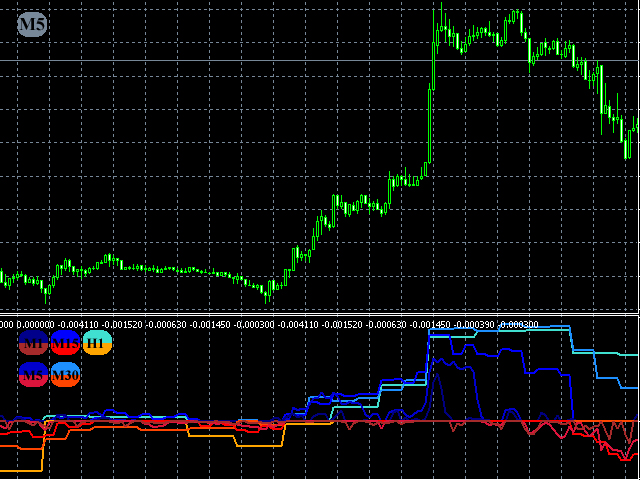This screenshot has width=640, height=480.
Task: Click the orange H1 line's lowest segment
Action: click(x=20, y=471)
